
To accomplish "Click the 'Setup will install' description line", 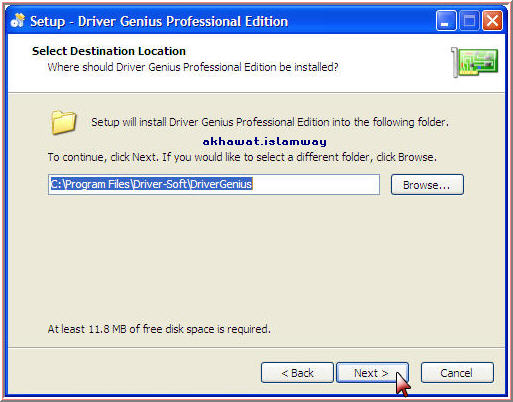I will 270,122.
